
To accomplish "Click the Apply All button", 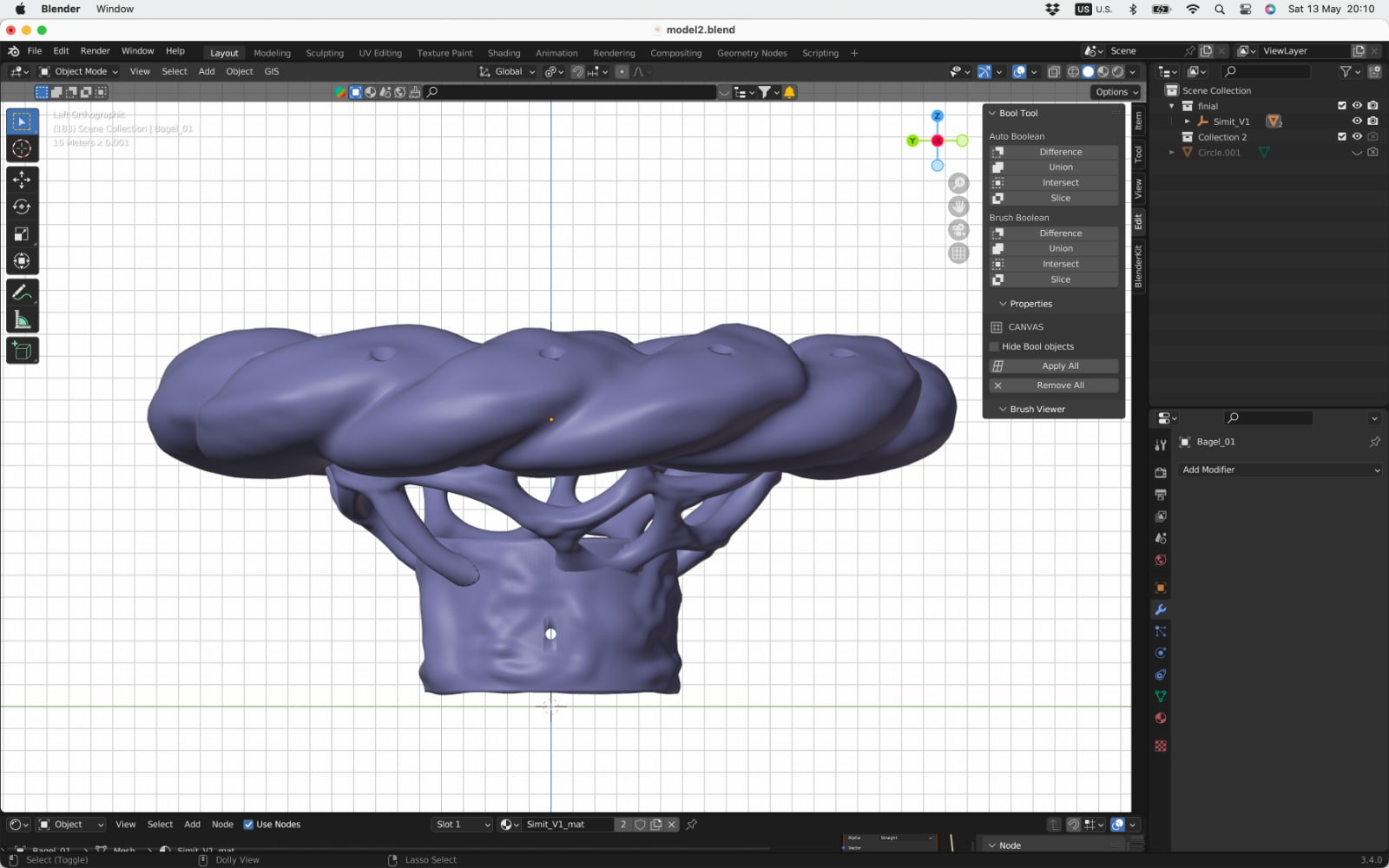I will click(x=1060, y=366).
